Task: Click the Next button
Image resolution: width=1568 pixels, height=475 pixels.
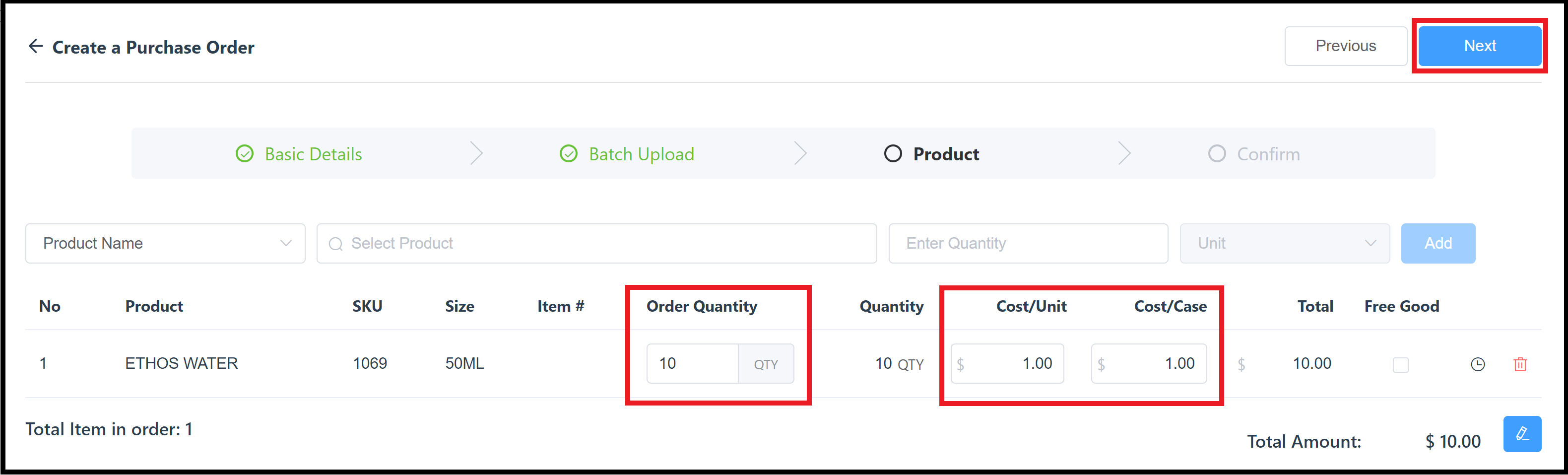Action: (x=1479, y=46)
